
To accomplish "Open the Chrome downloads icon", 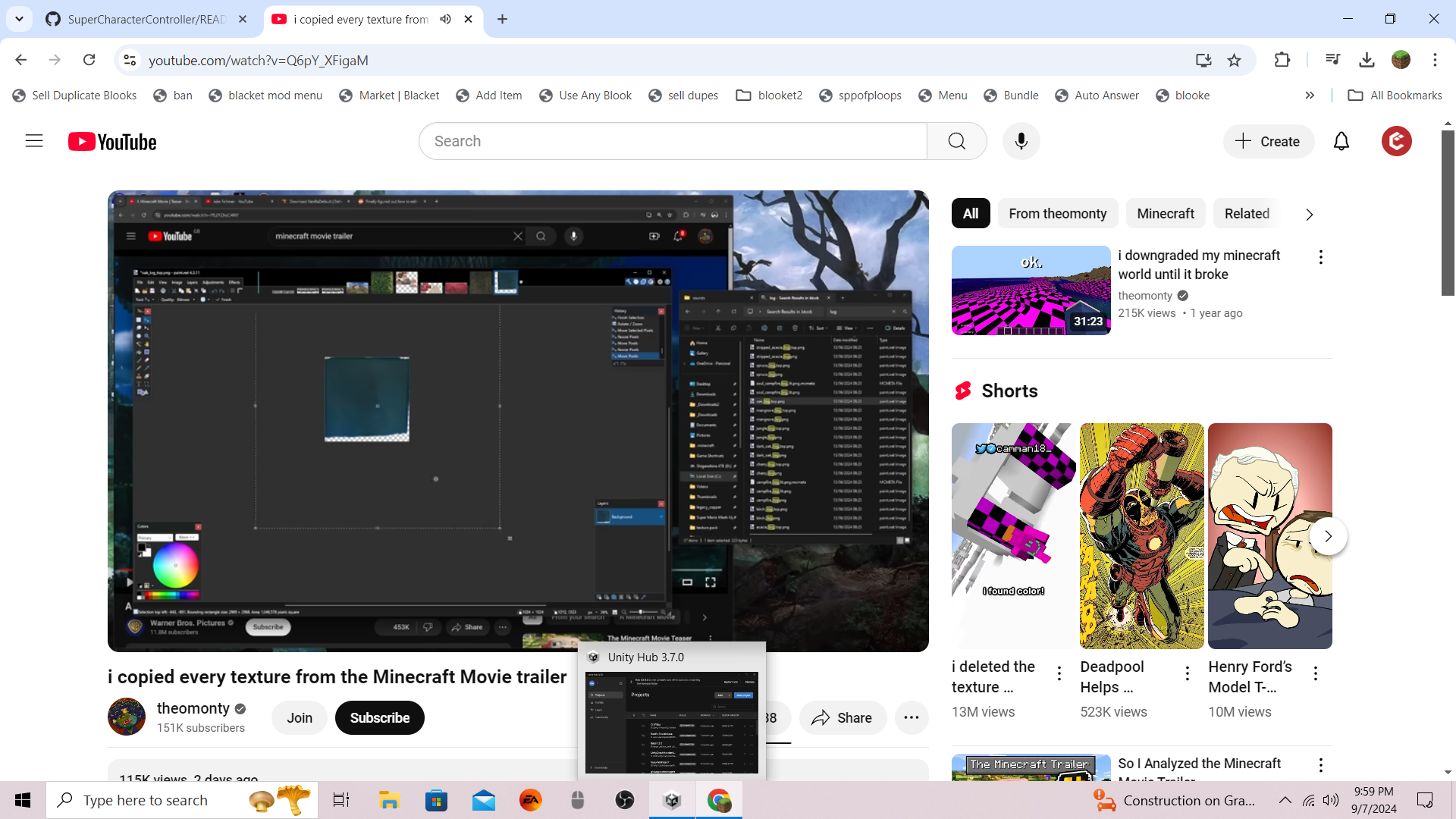I will [x=1367, y=60].
